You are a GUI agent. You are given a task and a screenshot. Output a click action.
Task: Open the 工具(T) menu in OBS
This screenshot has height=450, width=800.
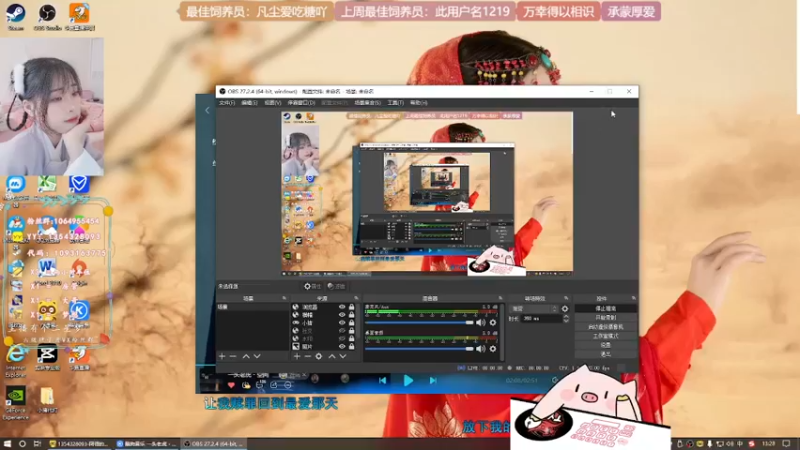[395, 103]
